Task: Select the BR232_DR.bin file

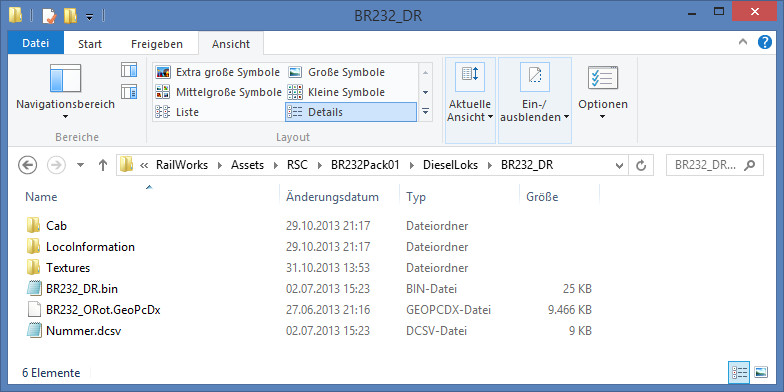Action: 82,289
